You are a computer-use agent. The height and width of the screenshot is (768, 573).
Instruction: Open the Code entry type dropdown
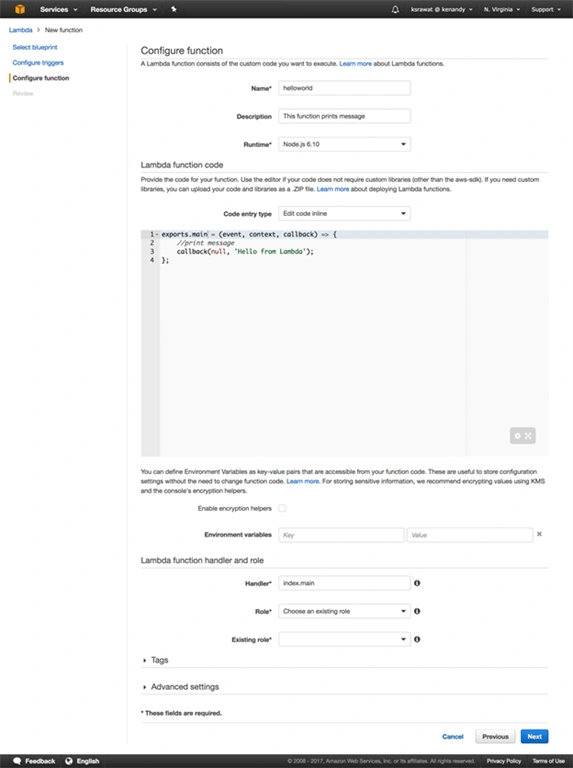[344, 214]
